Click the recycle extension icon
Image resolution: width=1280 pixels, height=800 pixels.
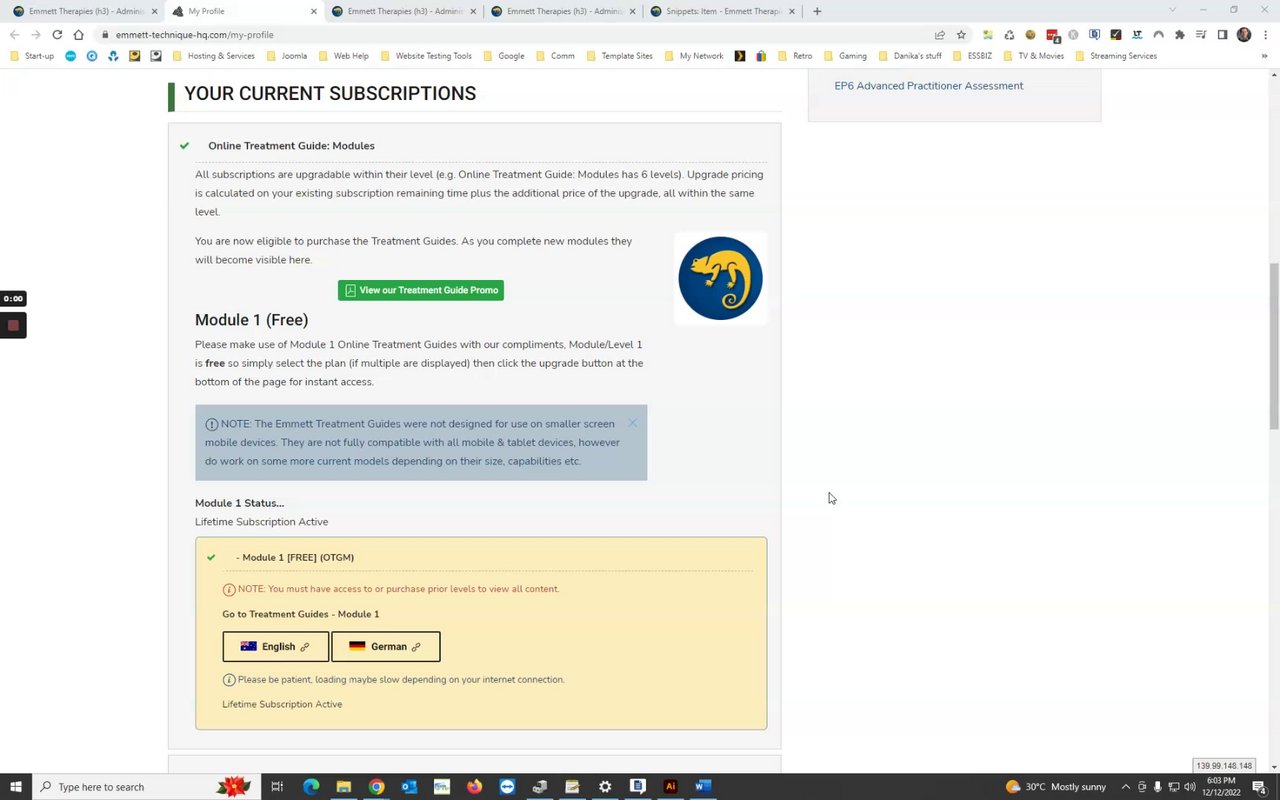coord(1009,34)
